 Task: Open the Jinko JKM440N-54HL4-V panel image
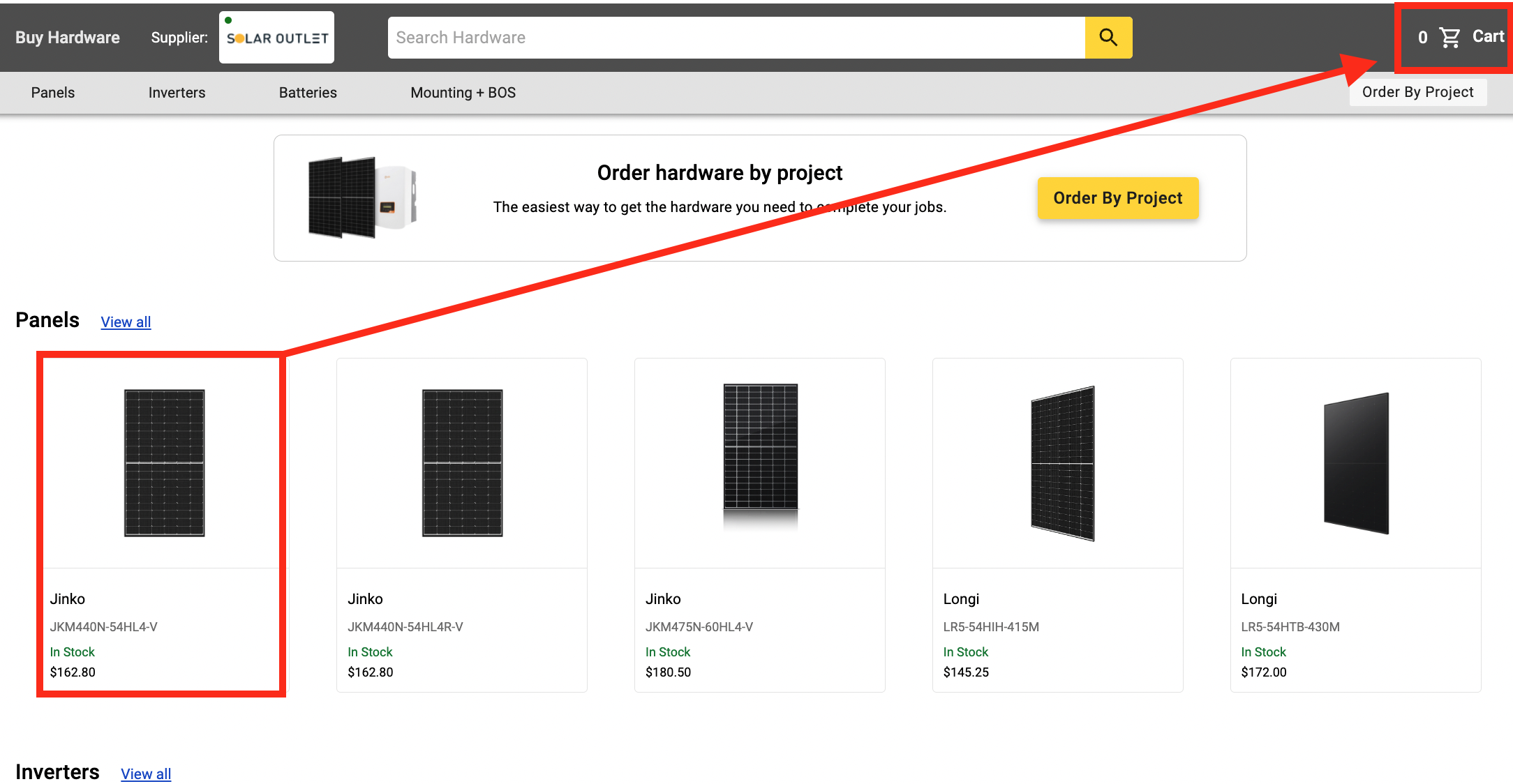pos(165,463)
